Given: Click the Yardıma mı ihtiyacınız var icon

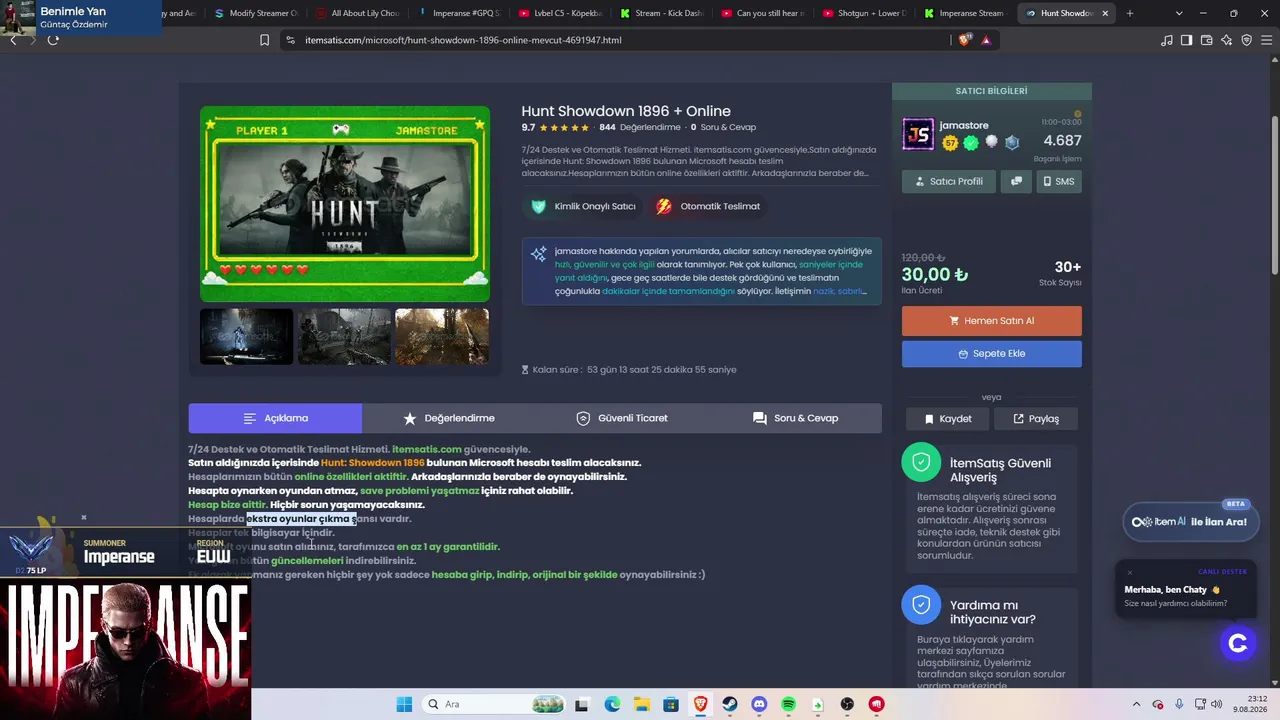Looking at the screenshot, I should 921,604.
